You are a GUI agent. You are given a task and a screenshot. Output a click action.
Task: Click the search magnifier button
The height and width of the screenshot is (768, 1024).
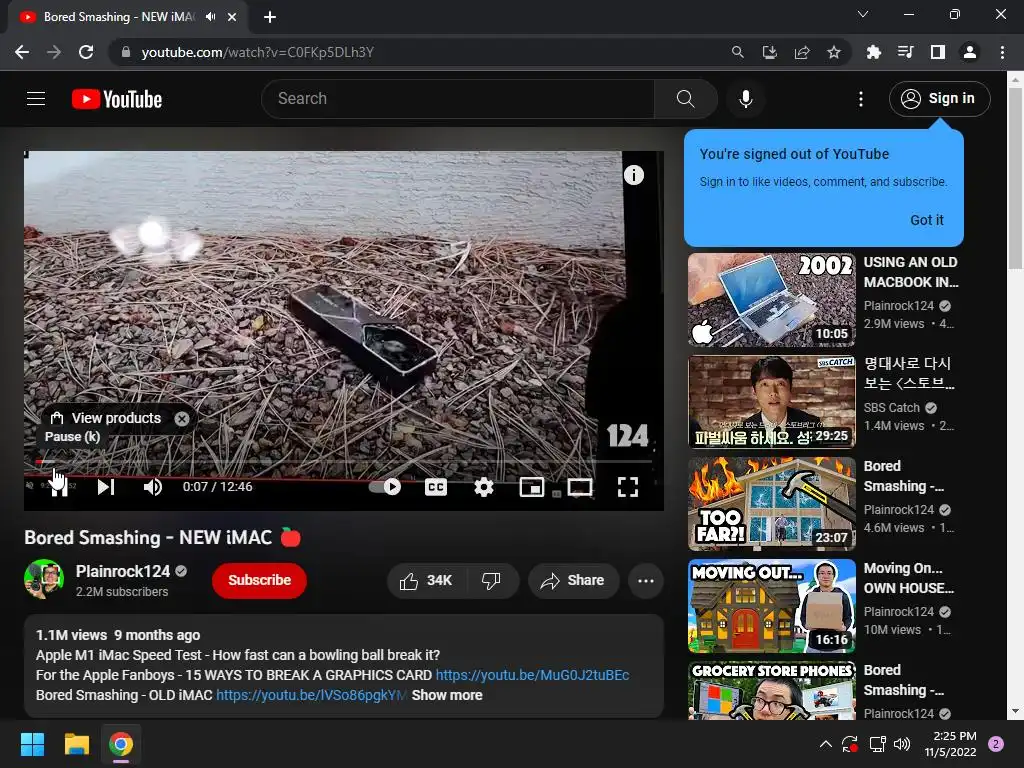tap(685, 99)
